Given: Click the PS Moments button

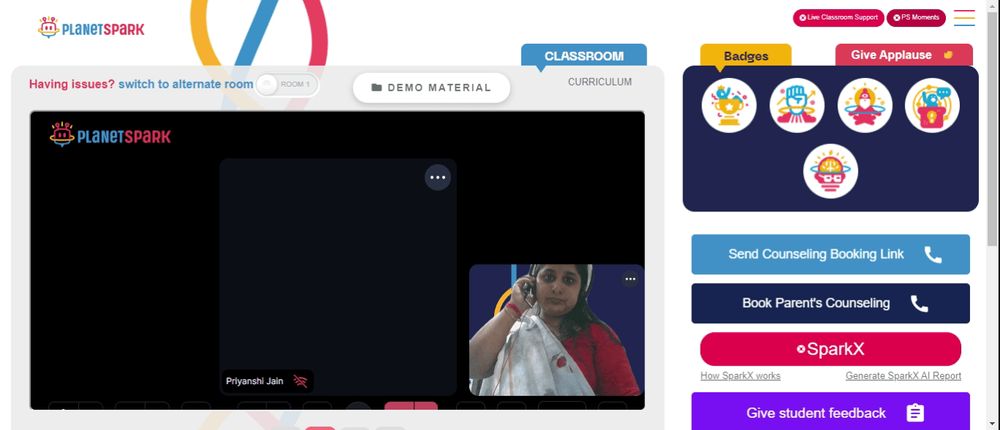Looking at the screenshot, I should 916,18.
